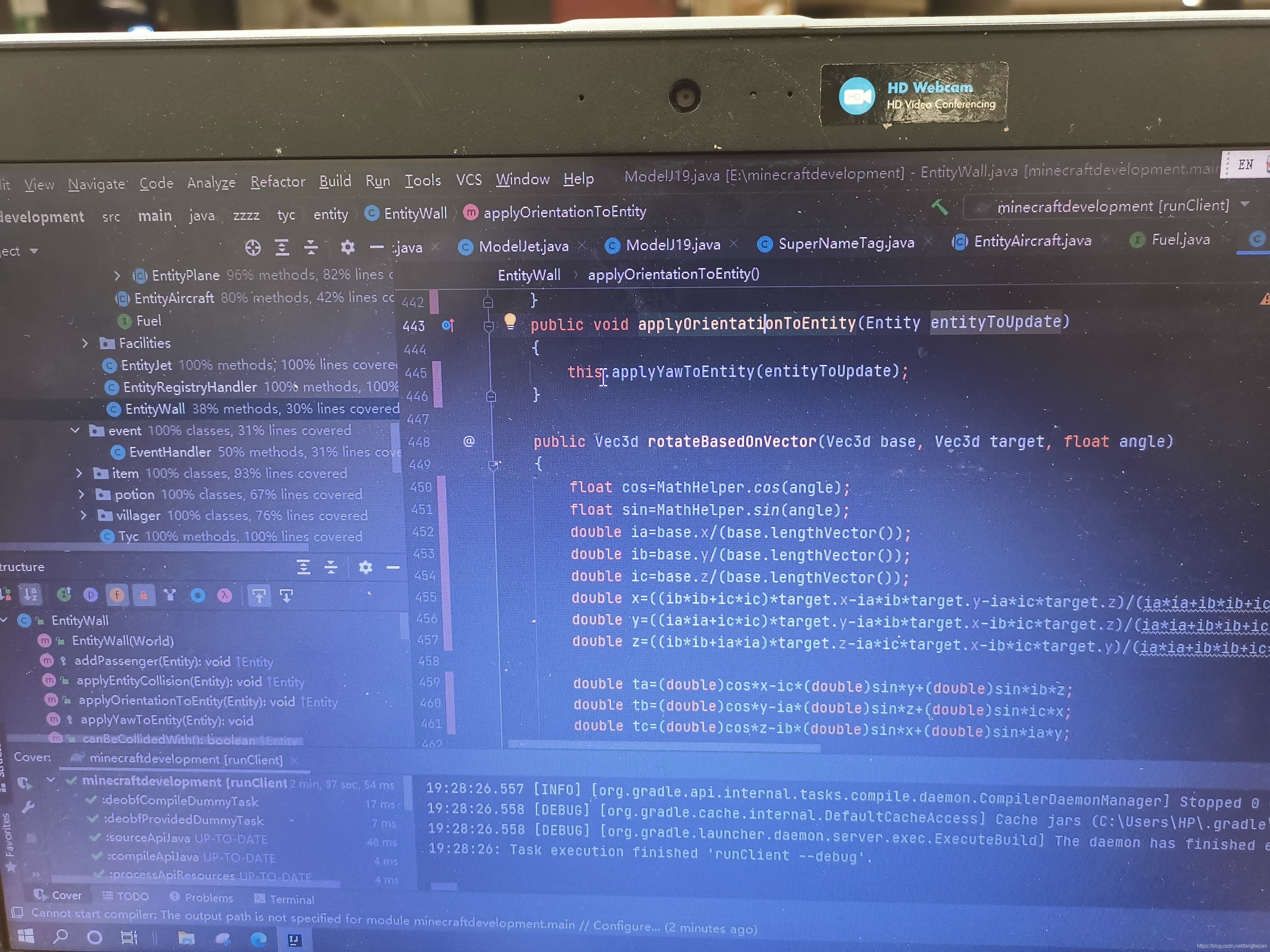1270x952 pixels.
Task: Click the EntityWall breadcrumb in navigation bar
Action: (414, 213)
